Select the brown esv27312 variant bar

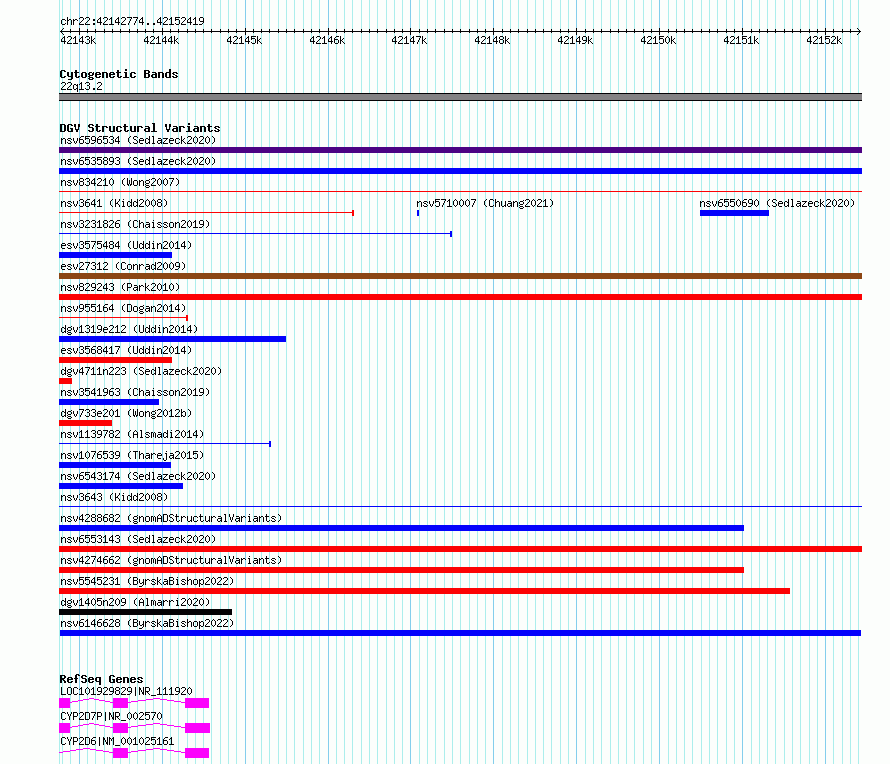[x=460, y=276]
